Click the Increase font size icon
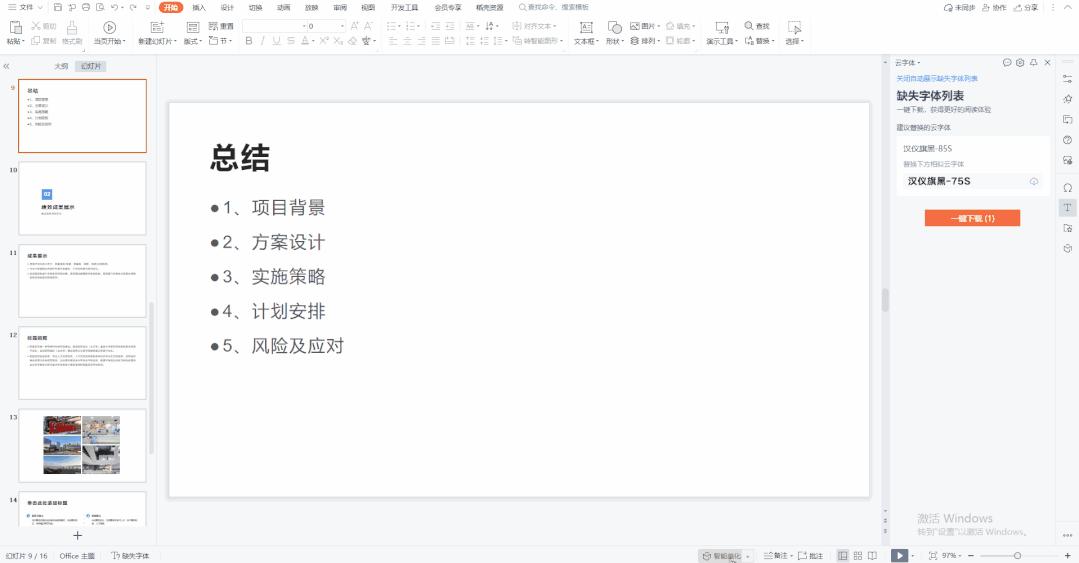This screenshot has height=563, width=1079. [354, 26]
